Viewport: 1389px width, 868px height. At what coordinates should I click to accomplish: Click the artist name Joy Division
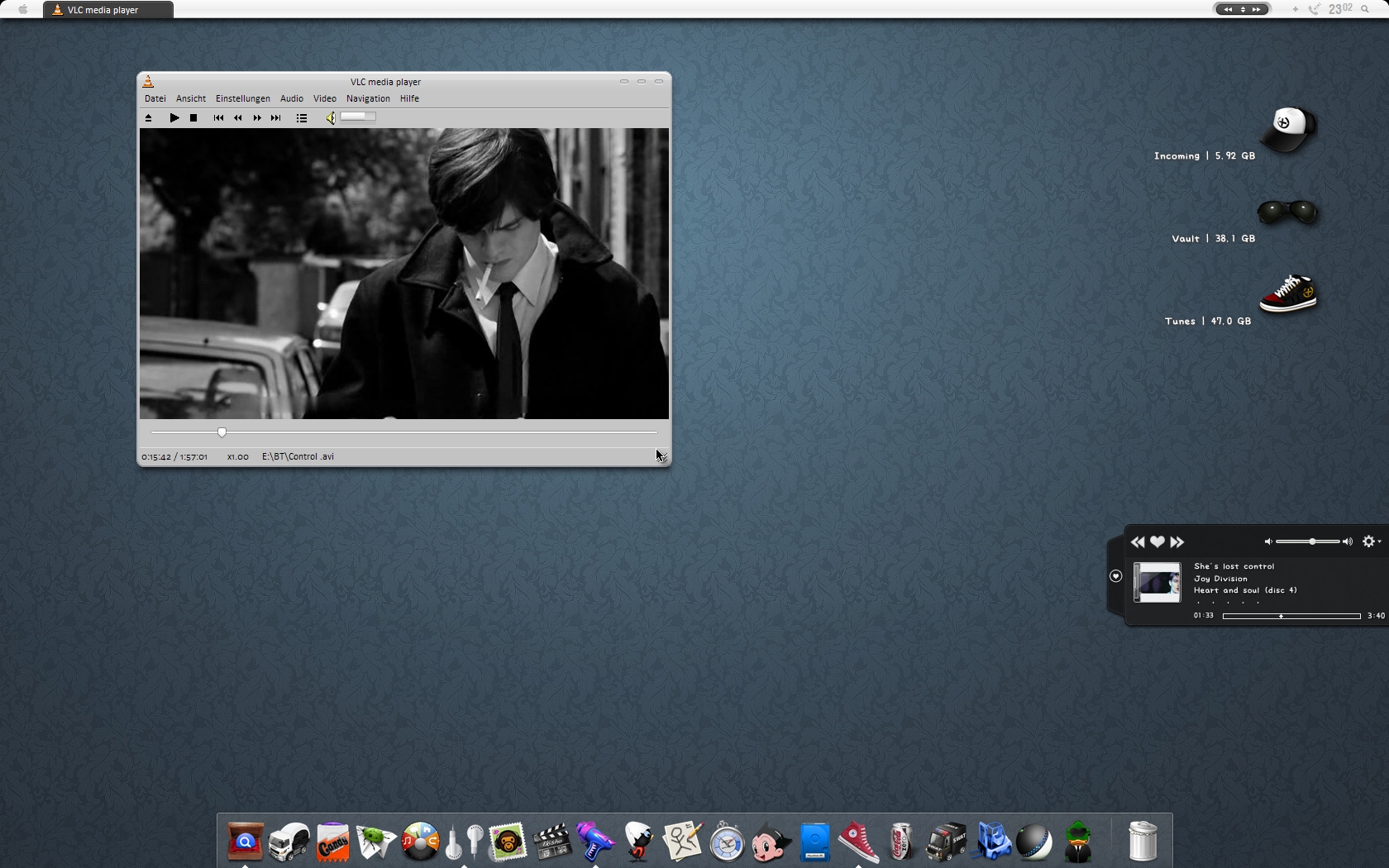(x=1220, y=579)
